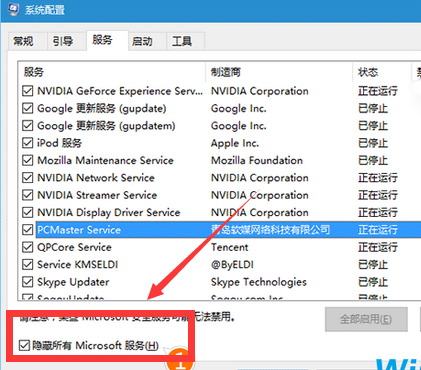Viewport: 421px width, 370px height.
Task: Toggle Google 更新服务 (gupdatem) checkbox
Action: tap(27, 126)
